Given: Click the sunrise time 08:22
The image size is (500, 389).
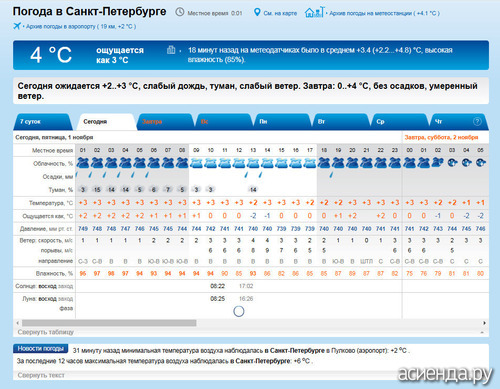Looking at the screenshot, I should tap(217, 286).
